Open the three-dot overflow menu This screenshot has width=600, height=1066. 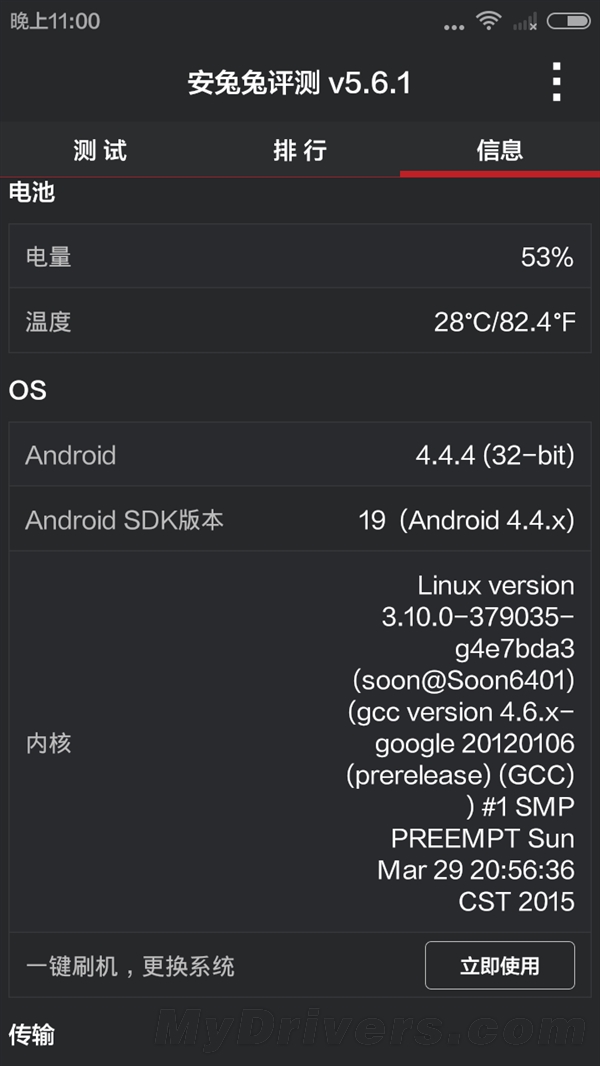tap(556, 83)
